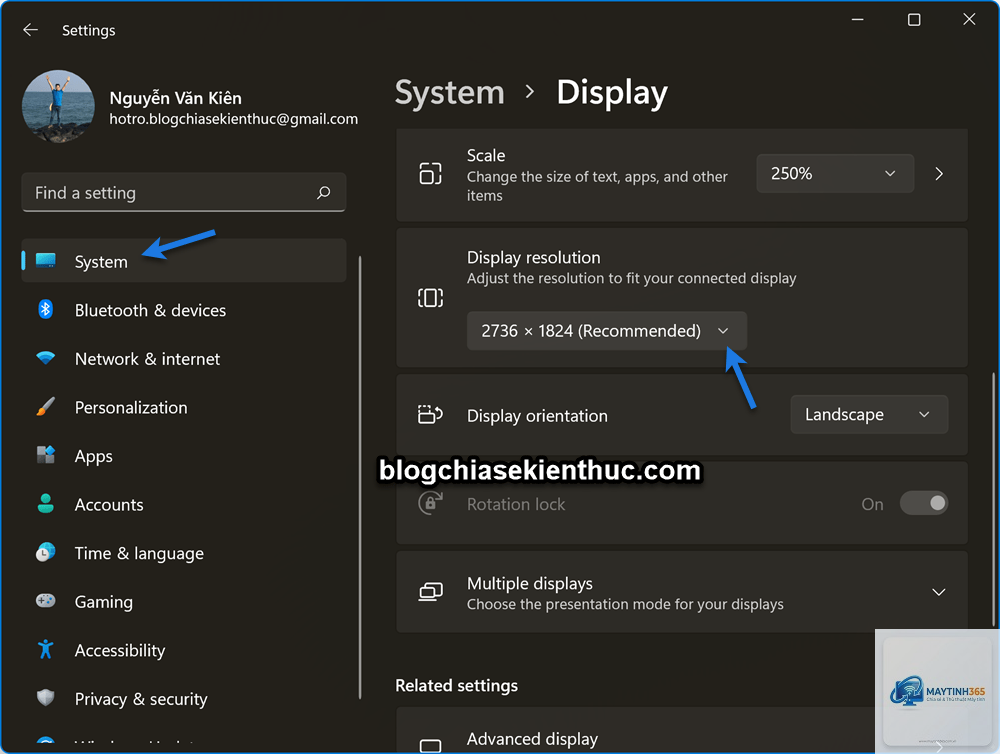
Task: Open Gaming settings
Action: pos(184,601)
